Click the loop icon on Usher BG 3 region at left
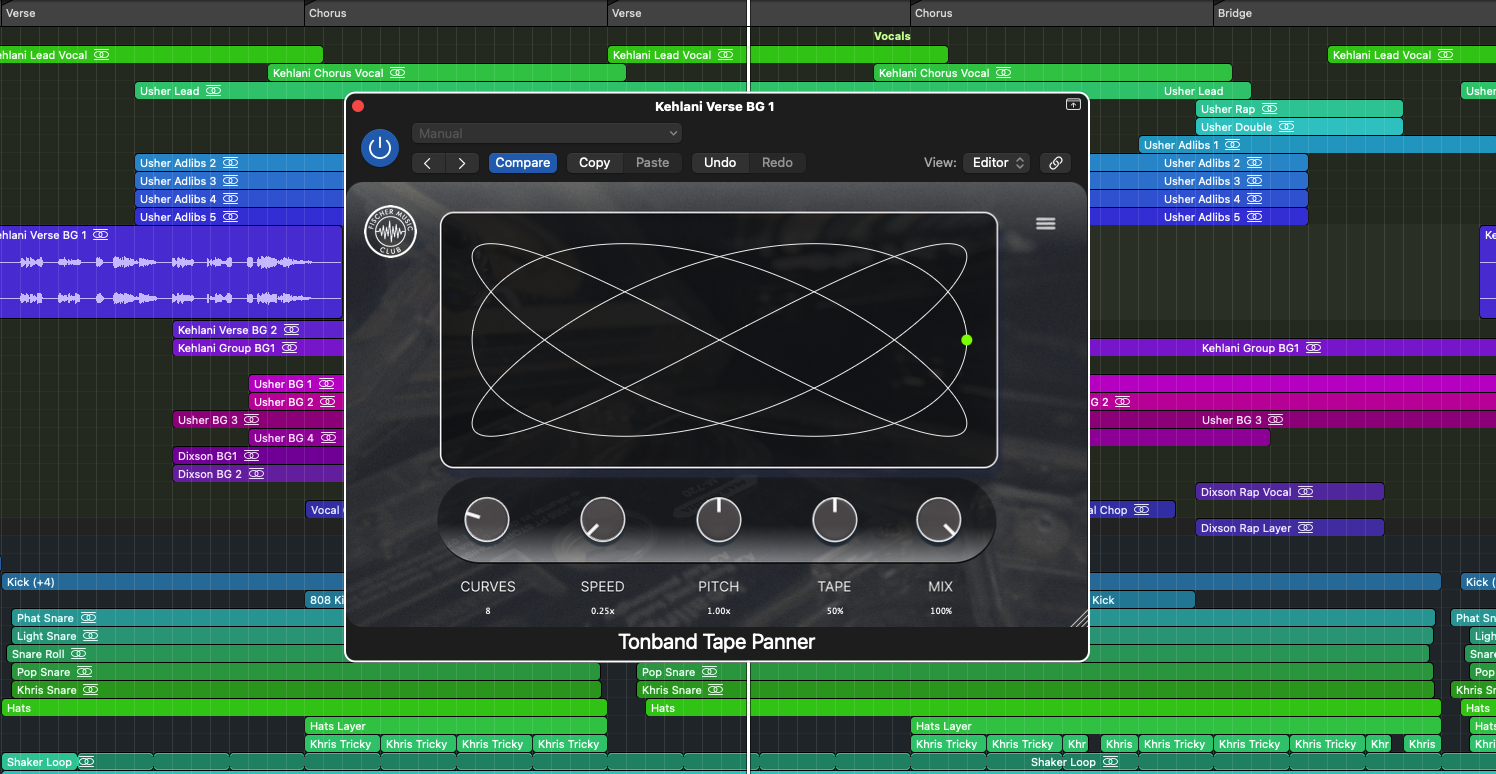The image size is (1496, 774). coord(252,420)
